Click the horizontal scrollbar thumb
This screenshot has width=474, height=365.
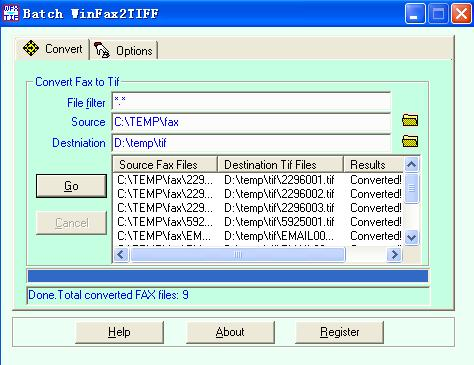238,255
